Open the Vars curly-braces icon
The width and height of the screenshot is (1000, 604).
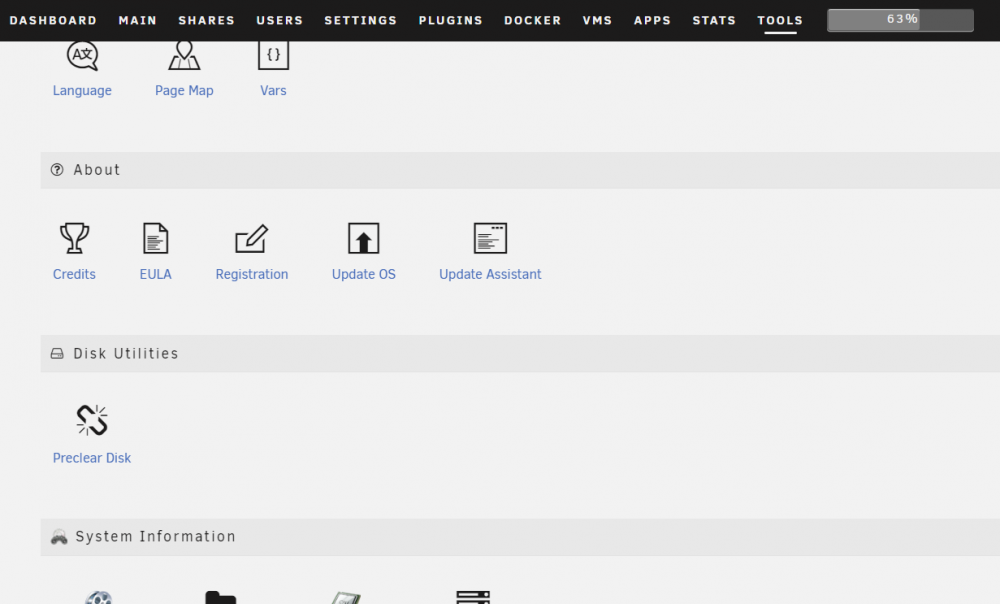pyautogui.click(x=273, y=55)
